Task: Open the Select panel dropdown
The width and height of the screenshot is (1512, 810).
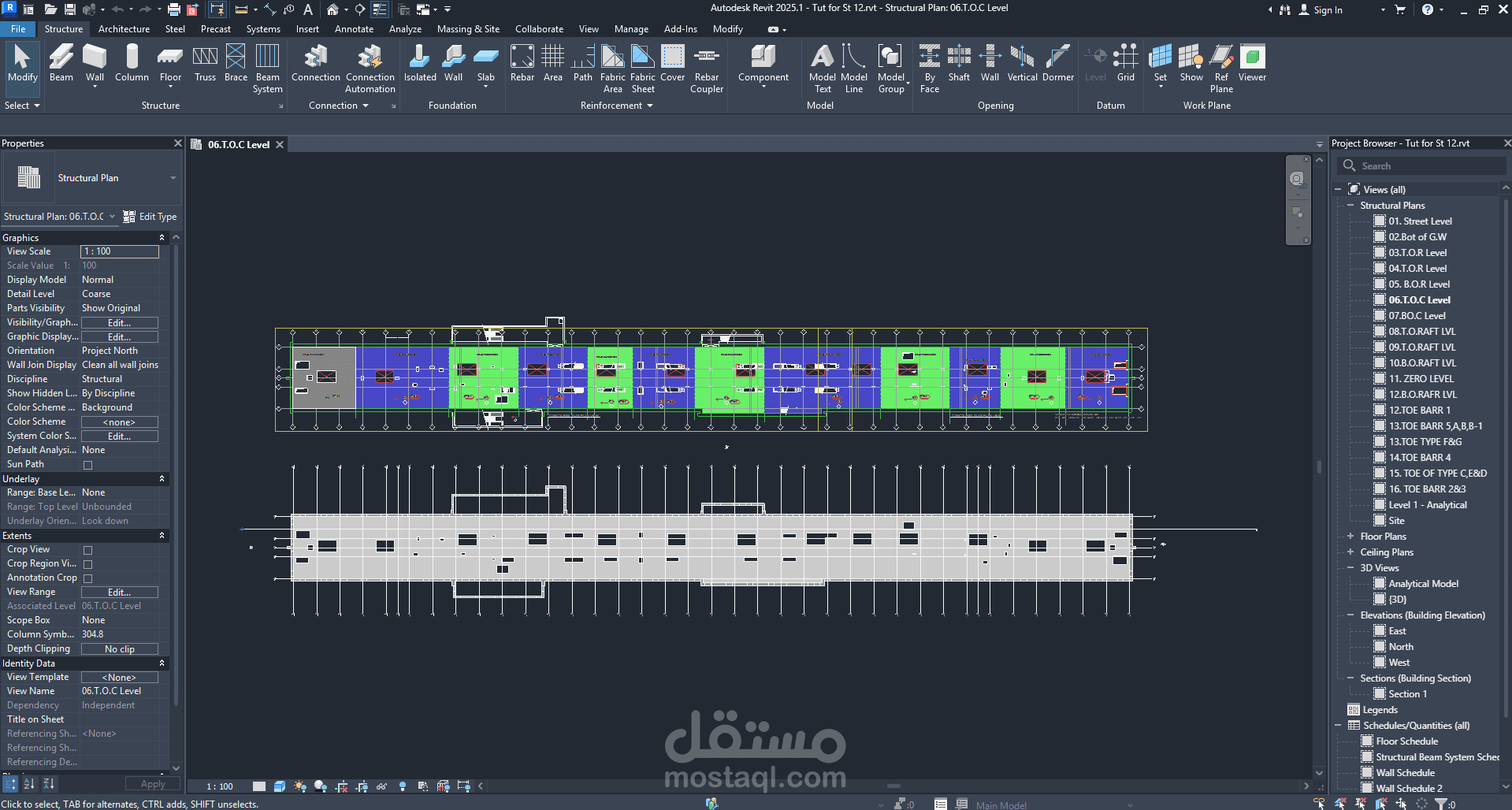Action: pos(21,106)
